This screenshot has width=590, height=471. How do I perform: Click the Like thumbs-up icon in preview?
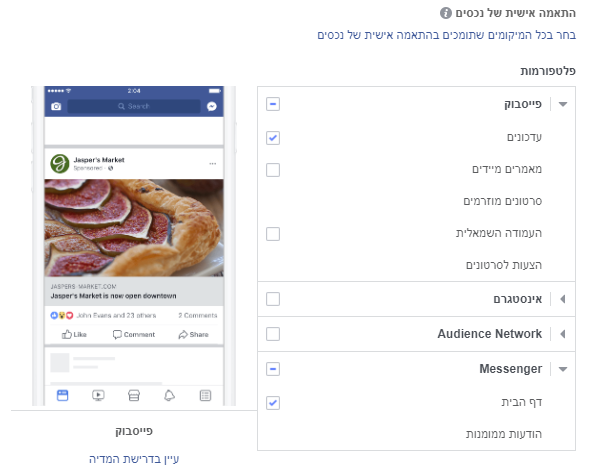tap(67, 334)
